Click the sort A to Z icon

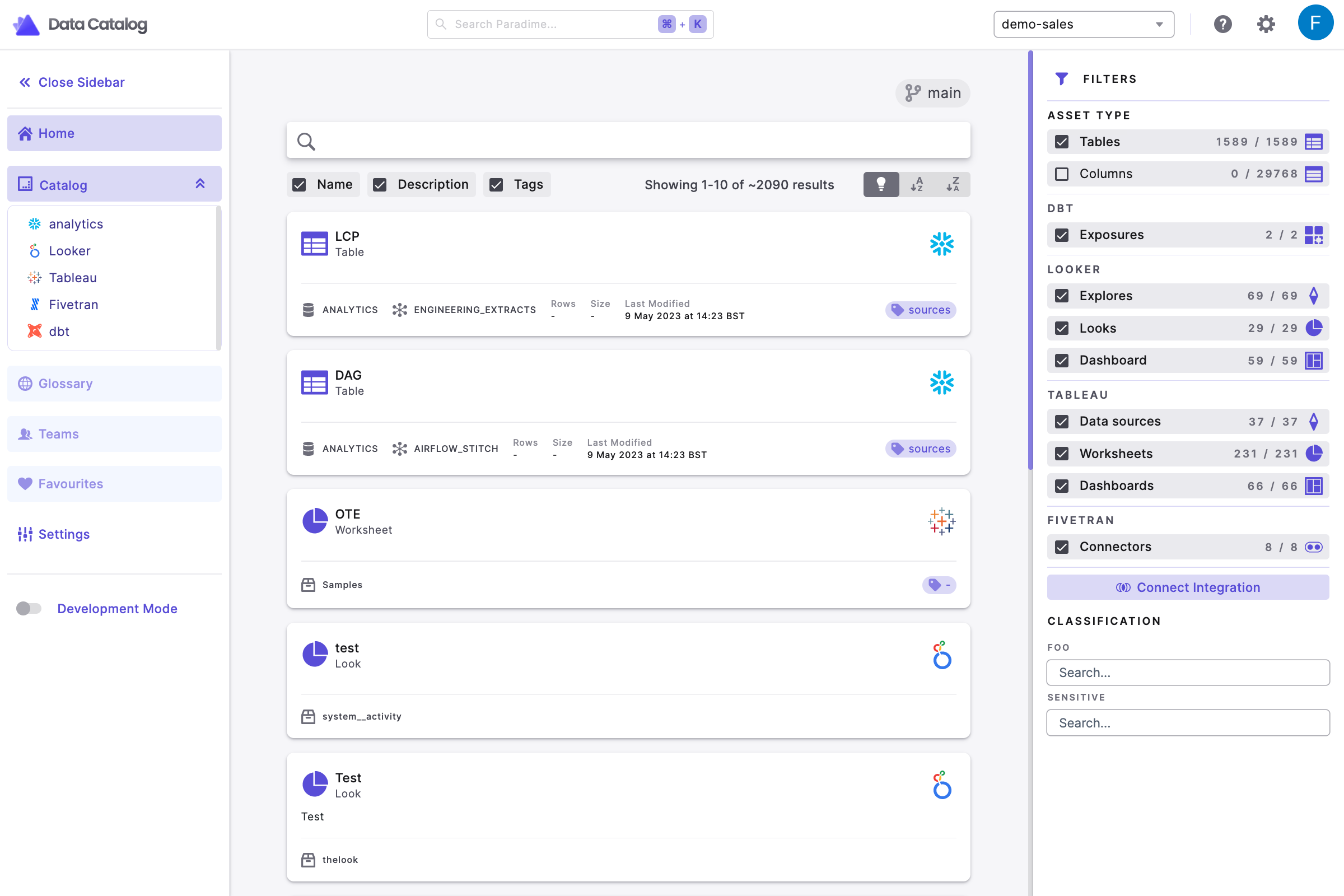point(917,185)
